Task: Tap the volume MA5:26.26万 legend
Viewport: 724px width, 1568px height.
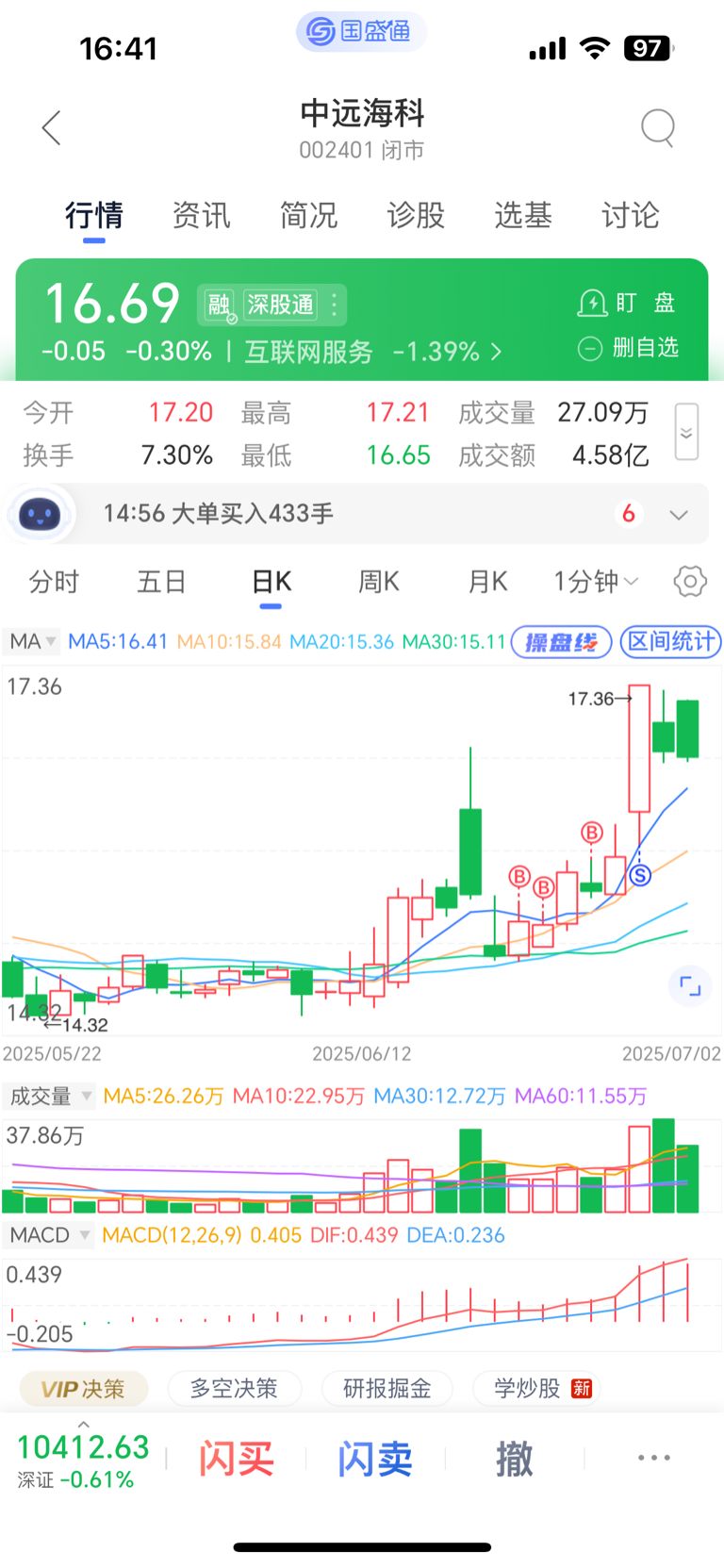Action: point(163,1096)
